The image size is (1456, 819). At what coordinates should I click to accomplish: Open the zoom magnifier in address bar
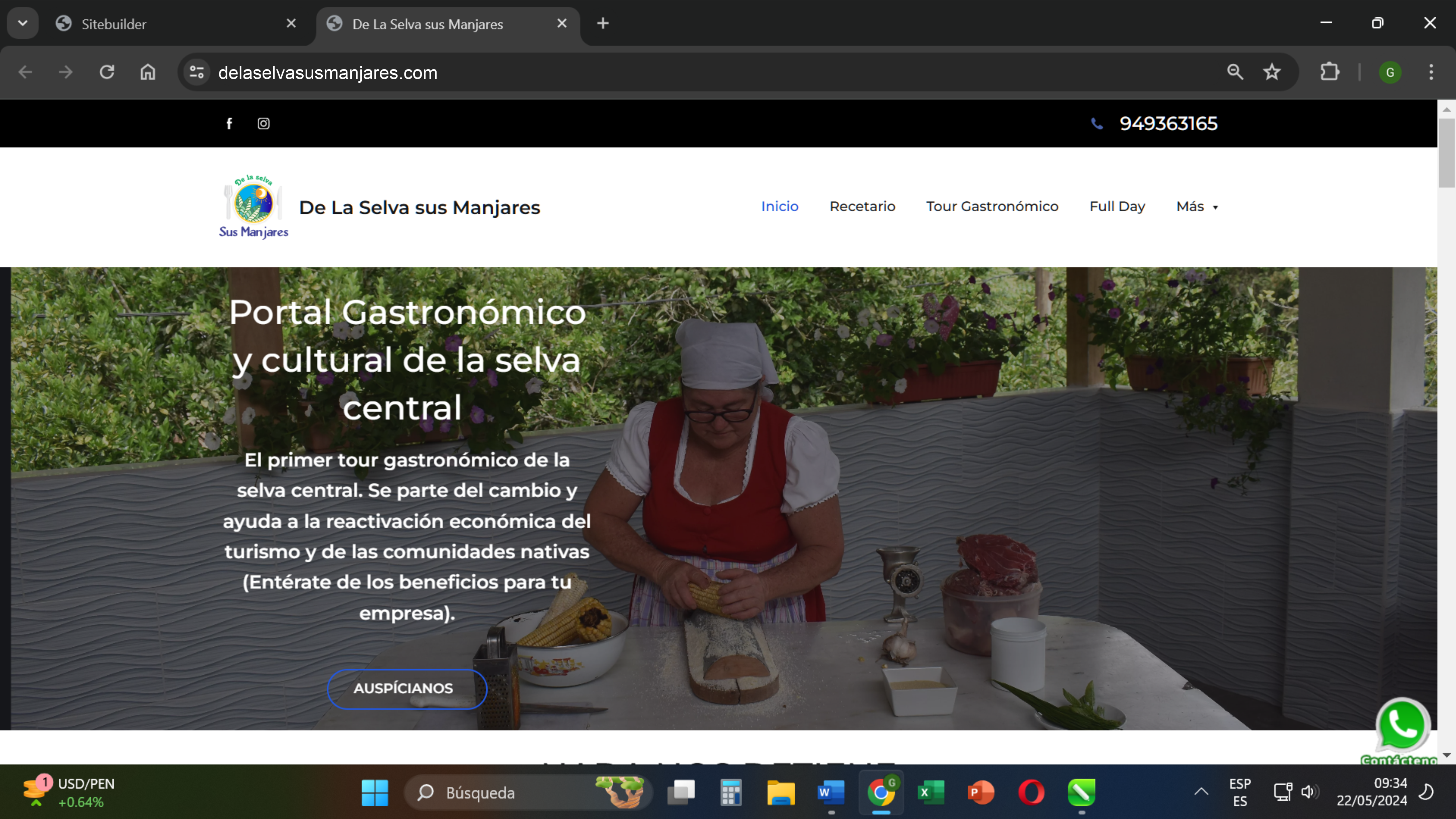pyautogui.click(x=1235, y=72)
